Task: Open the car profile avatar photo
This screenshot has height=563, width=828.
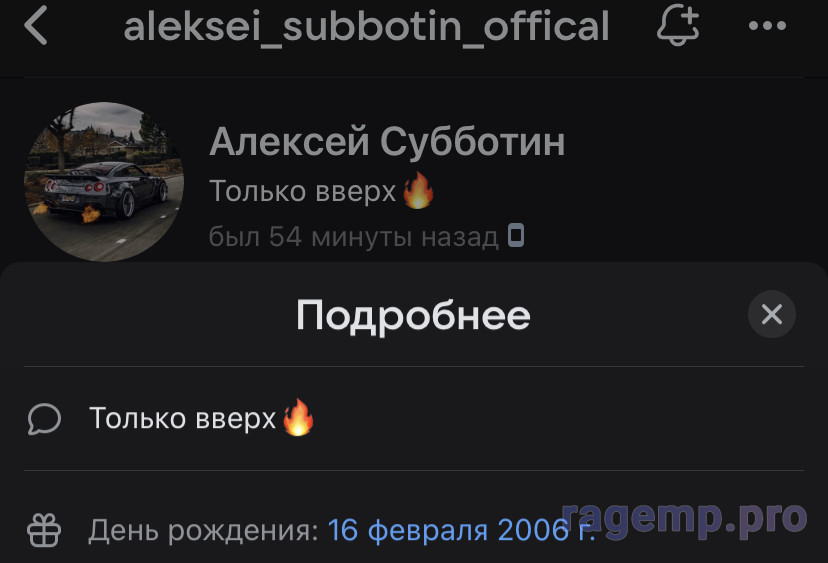Action: [104, 182]
